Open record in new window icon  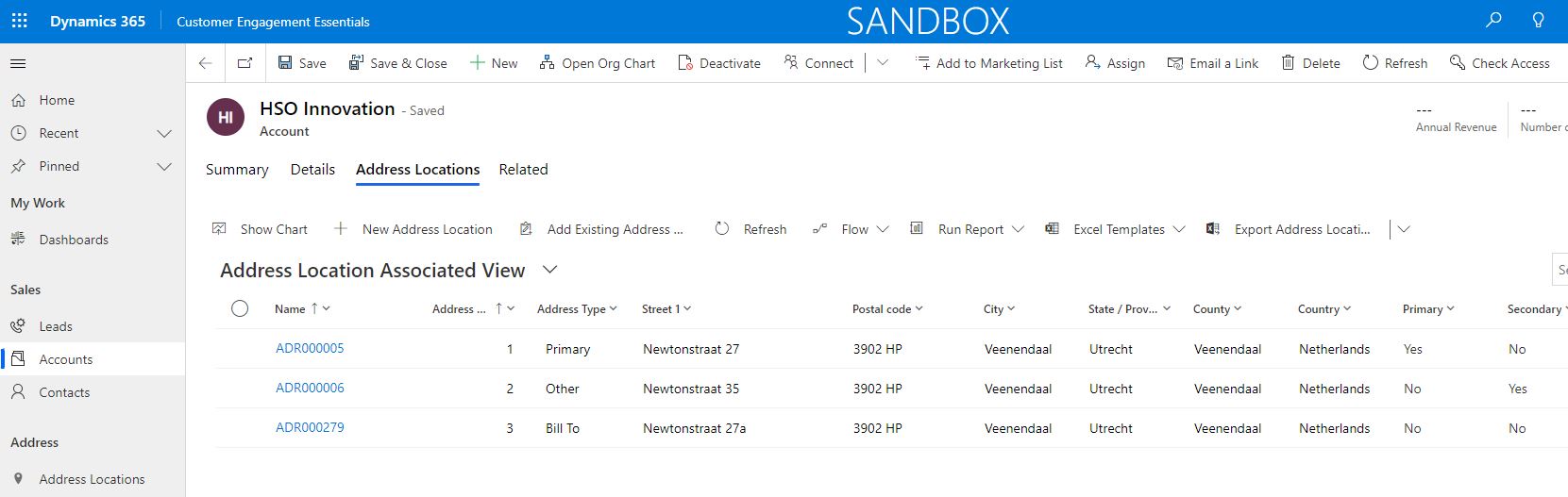pos(244,63)
